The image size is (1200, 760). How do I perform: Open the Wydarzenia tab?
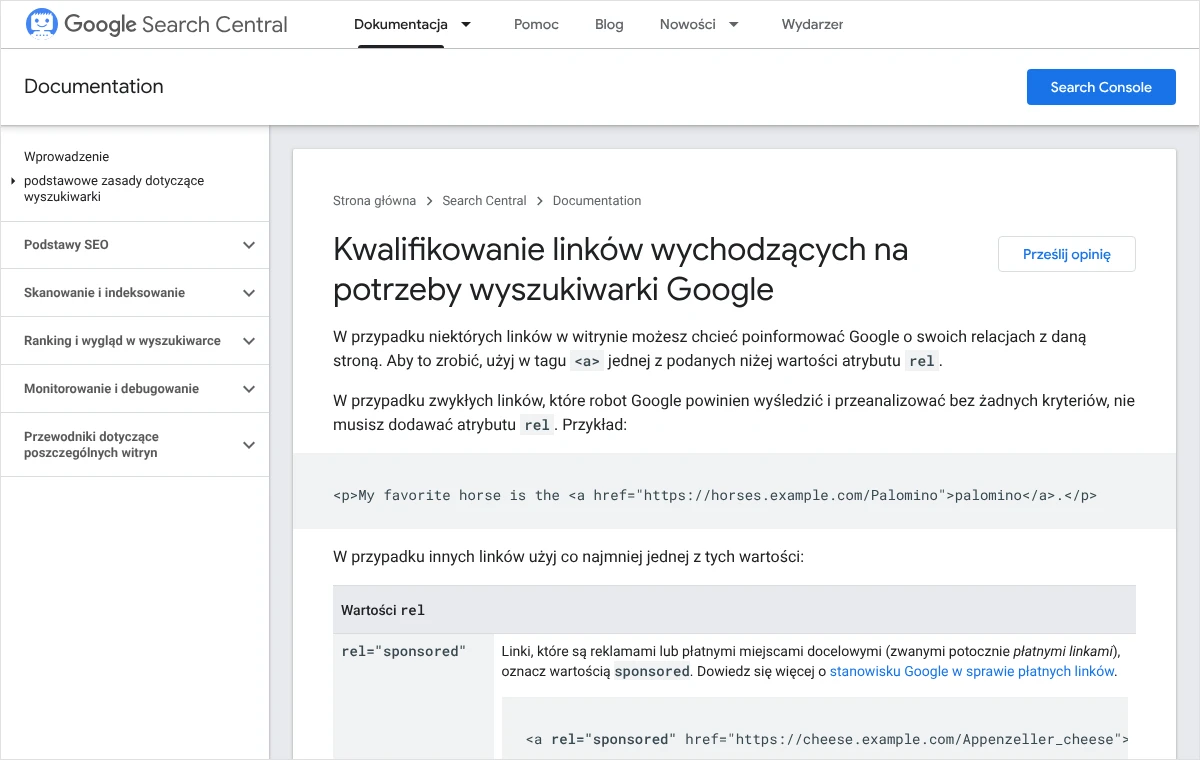click(812, 24)
